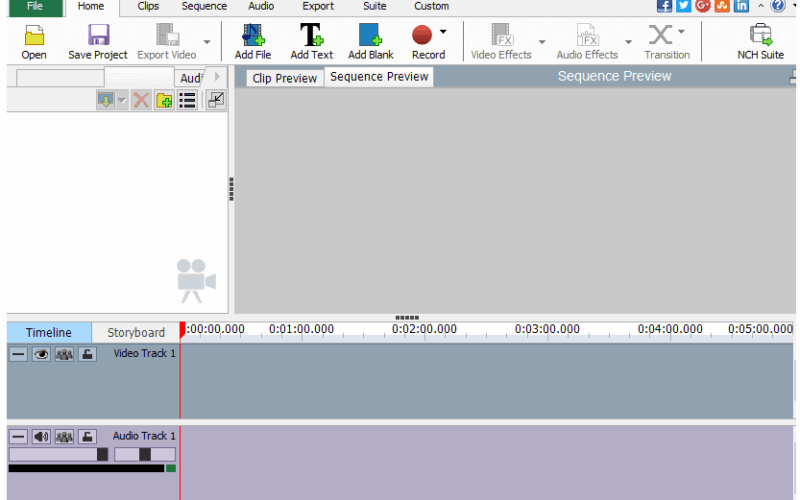Collapse Audio Track 1 with minus button

tap(18, 436)
